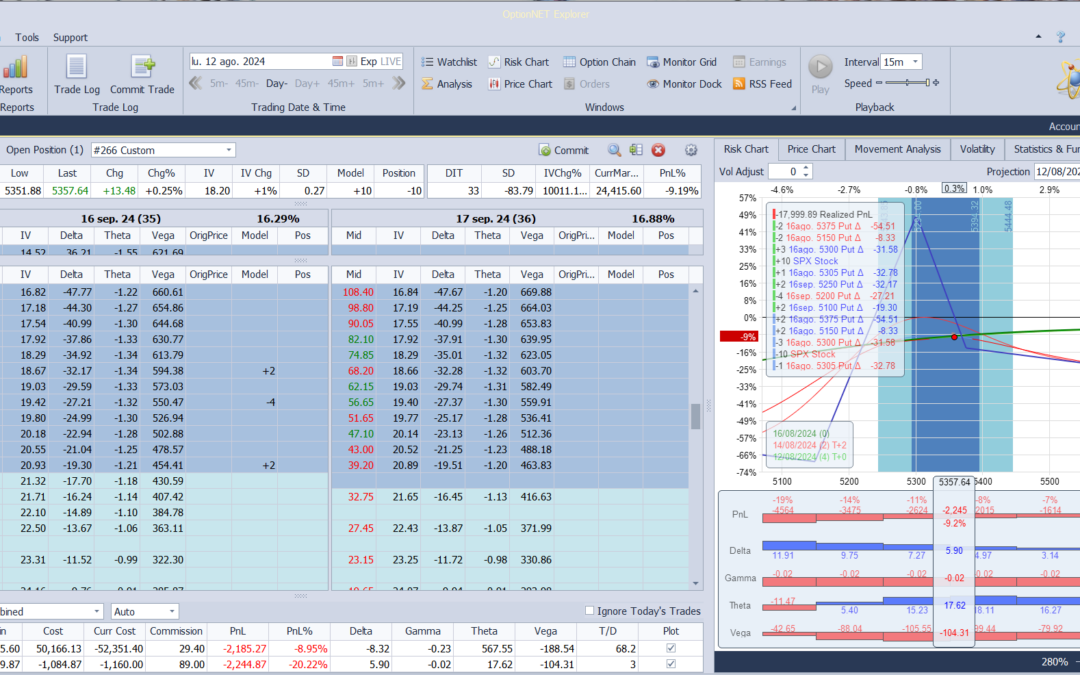Click the Theta column header in bottom grid
This screenshot has height=675, width=1080.
coord(484,631)
